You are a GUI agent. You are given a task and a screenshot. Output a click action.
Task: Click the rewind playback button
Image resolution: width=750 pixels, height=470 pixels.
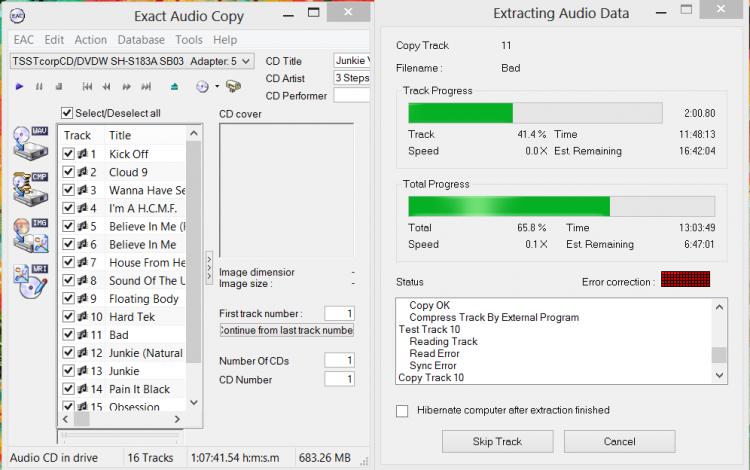107,87
